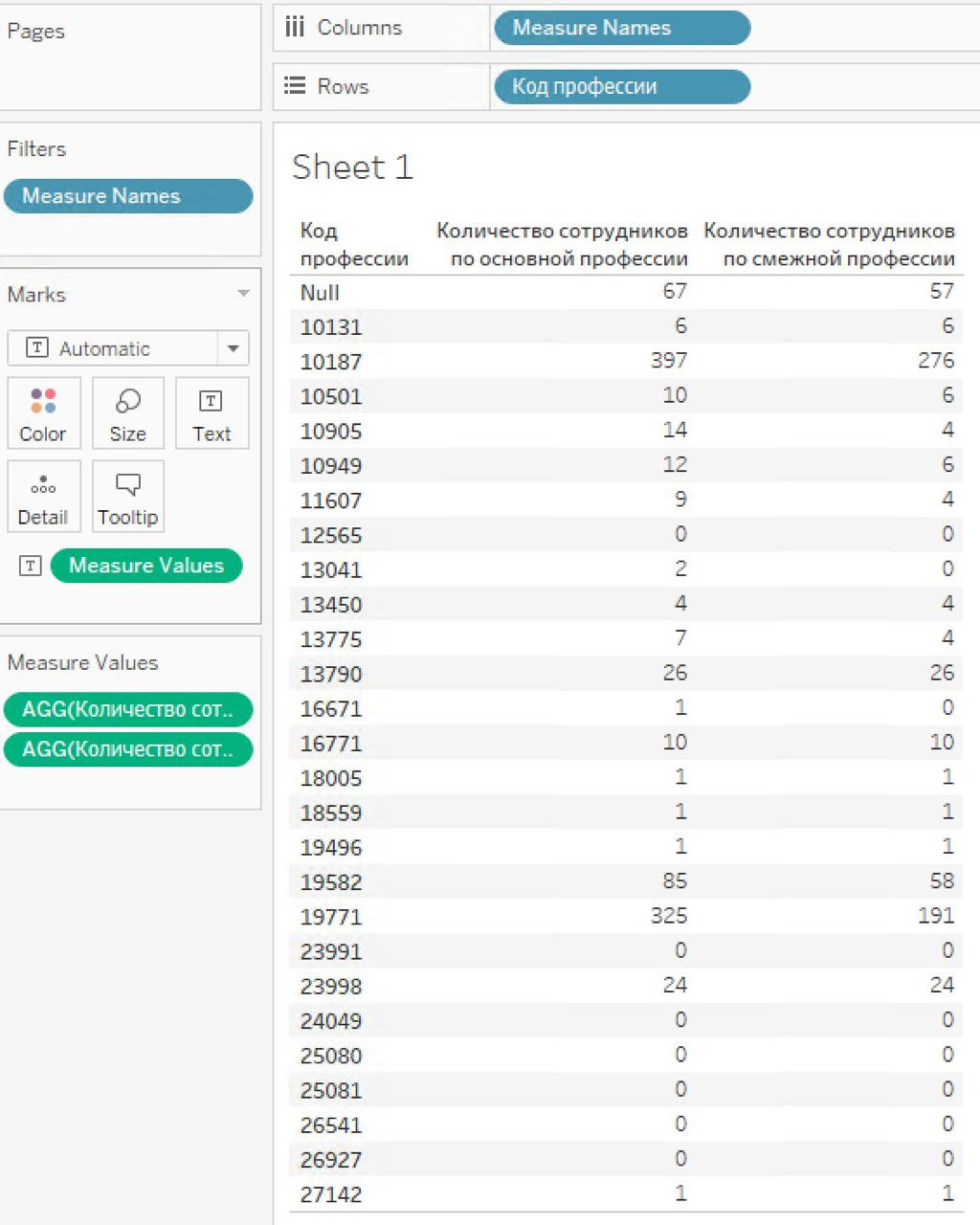Click header Количество сотрудников по смежной профессии

[829, 244]
